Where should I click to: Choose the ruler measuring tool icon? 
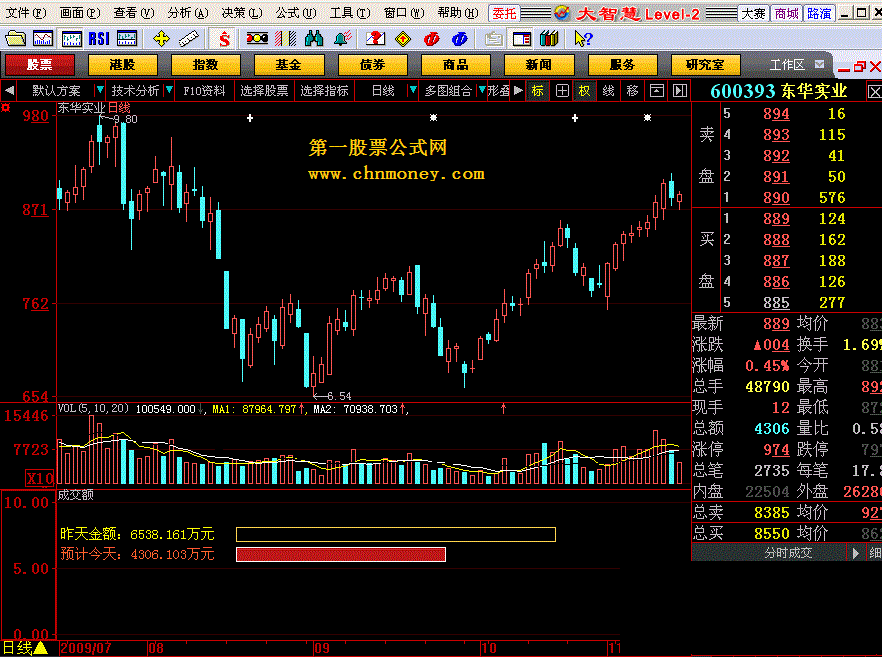point(188,39)
